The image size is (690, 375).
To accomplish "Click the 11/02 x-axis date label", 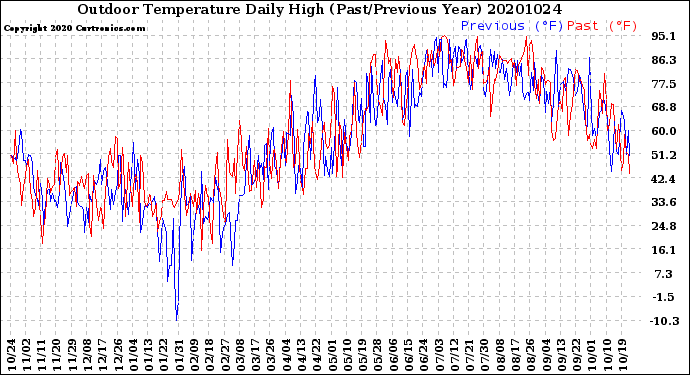I will [26, 355].
